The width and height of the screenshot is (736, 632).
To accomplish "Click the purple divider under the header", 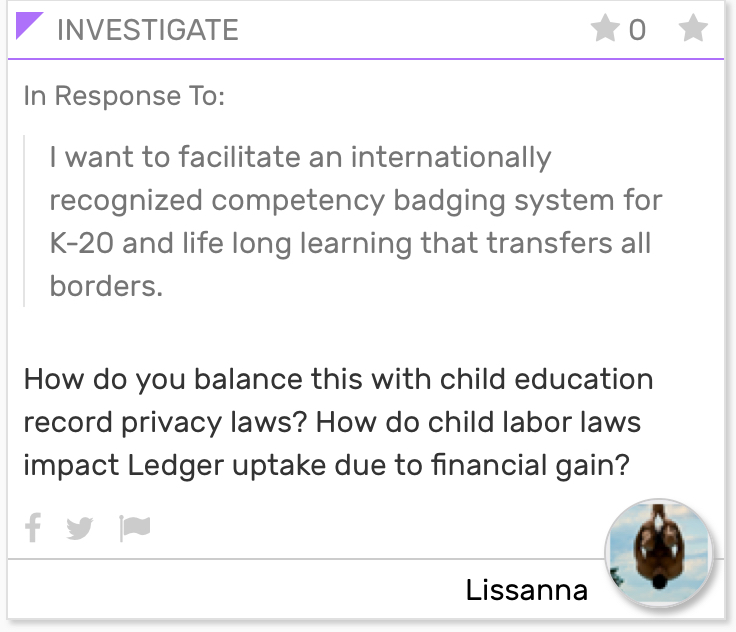I will coord(366,59).
